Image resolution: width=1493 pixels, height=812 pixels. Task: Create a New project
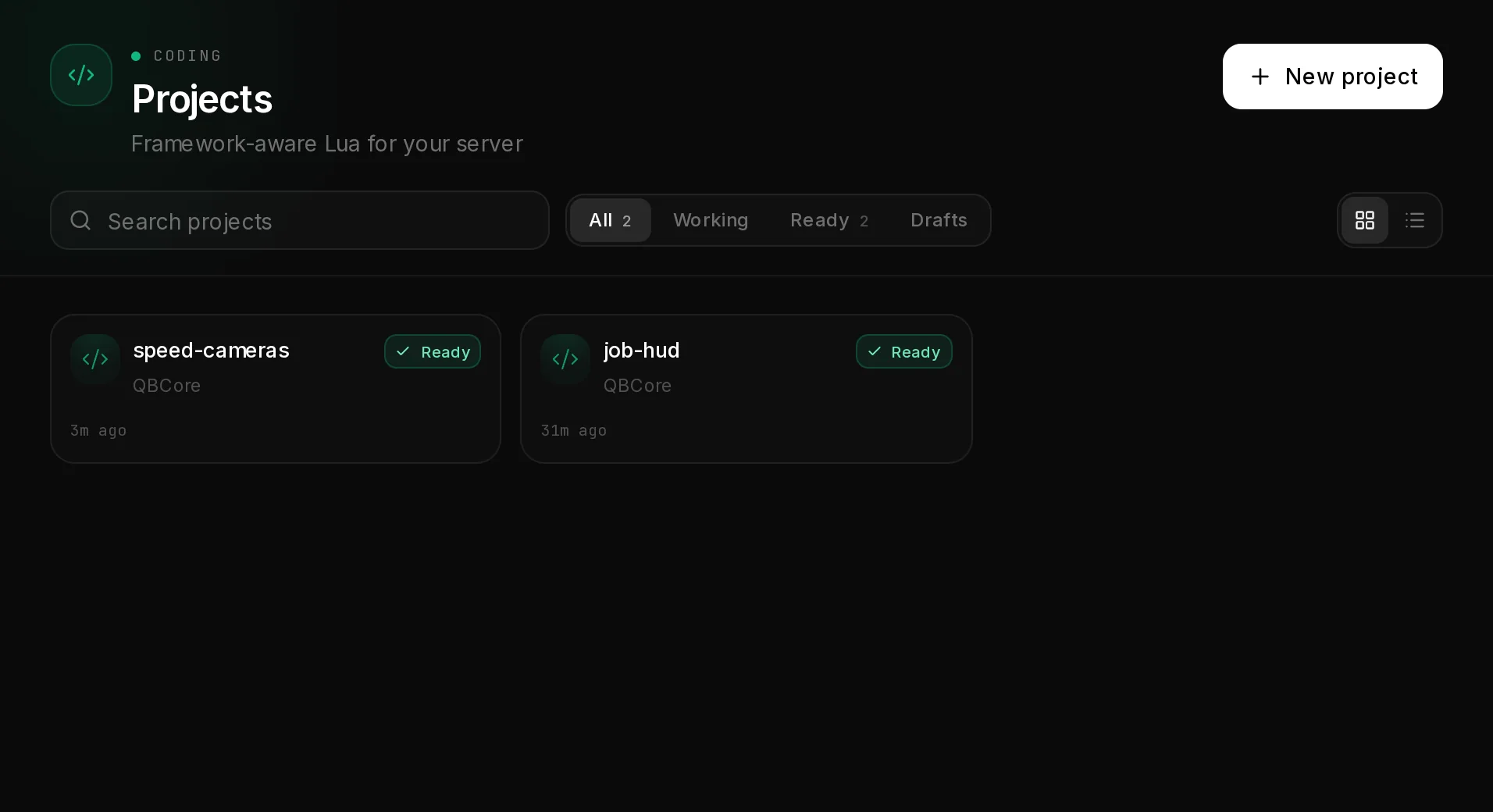(1332, 77)
